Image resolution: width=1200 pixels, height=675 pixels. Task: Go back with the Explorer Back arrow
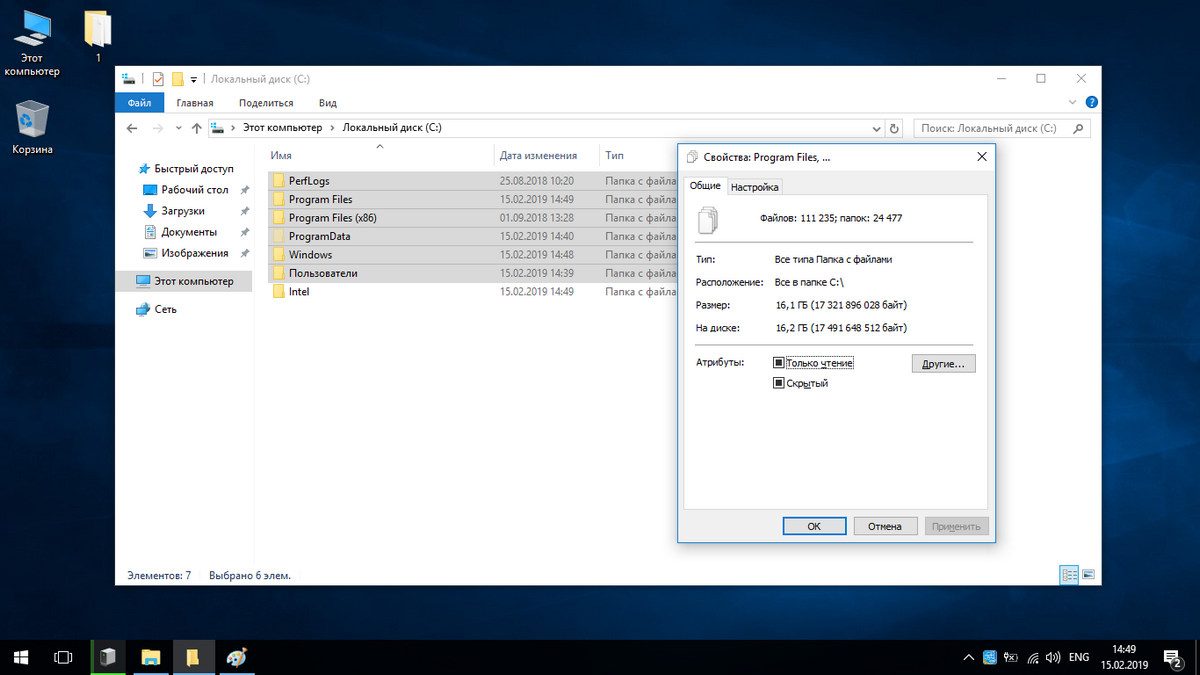(x=132, y=128)
